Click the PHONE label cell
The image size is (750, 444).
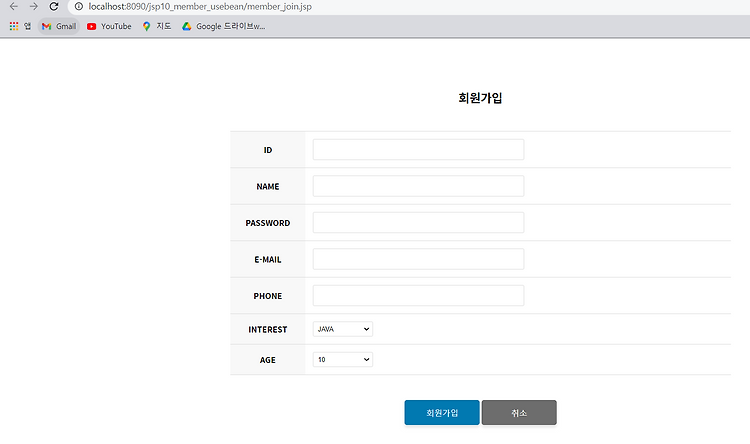268,296
